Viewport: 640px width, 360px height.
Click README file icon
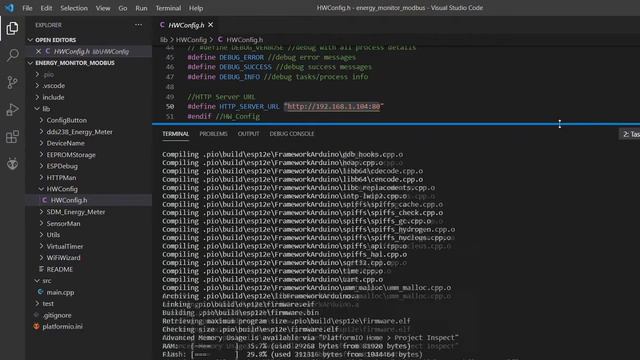41,269
